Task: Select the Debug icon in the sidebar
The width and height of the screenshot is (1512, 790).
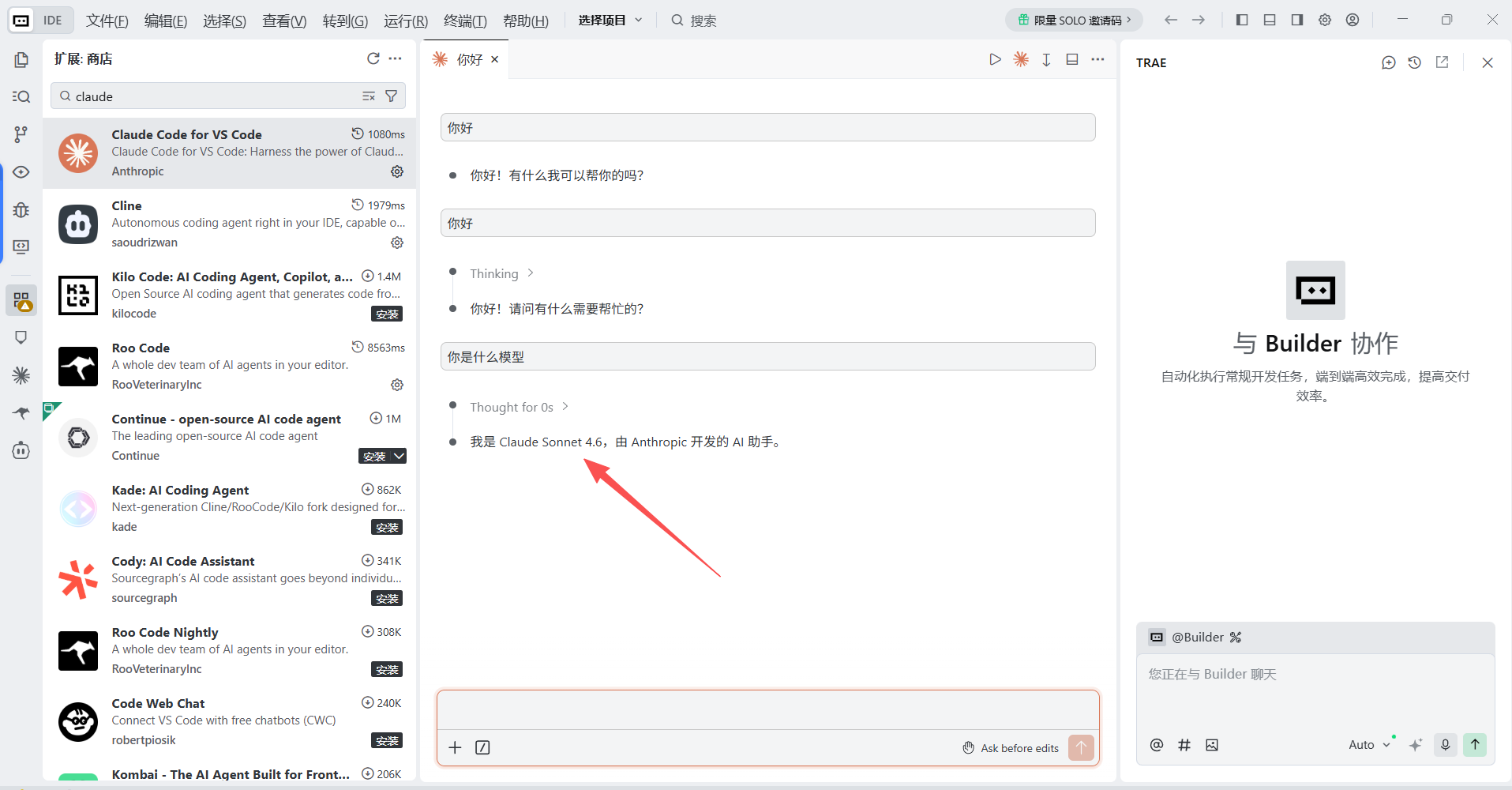Action: (x=21, y=210)
